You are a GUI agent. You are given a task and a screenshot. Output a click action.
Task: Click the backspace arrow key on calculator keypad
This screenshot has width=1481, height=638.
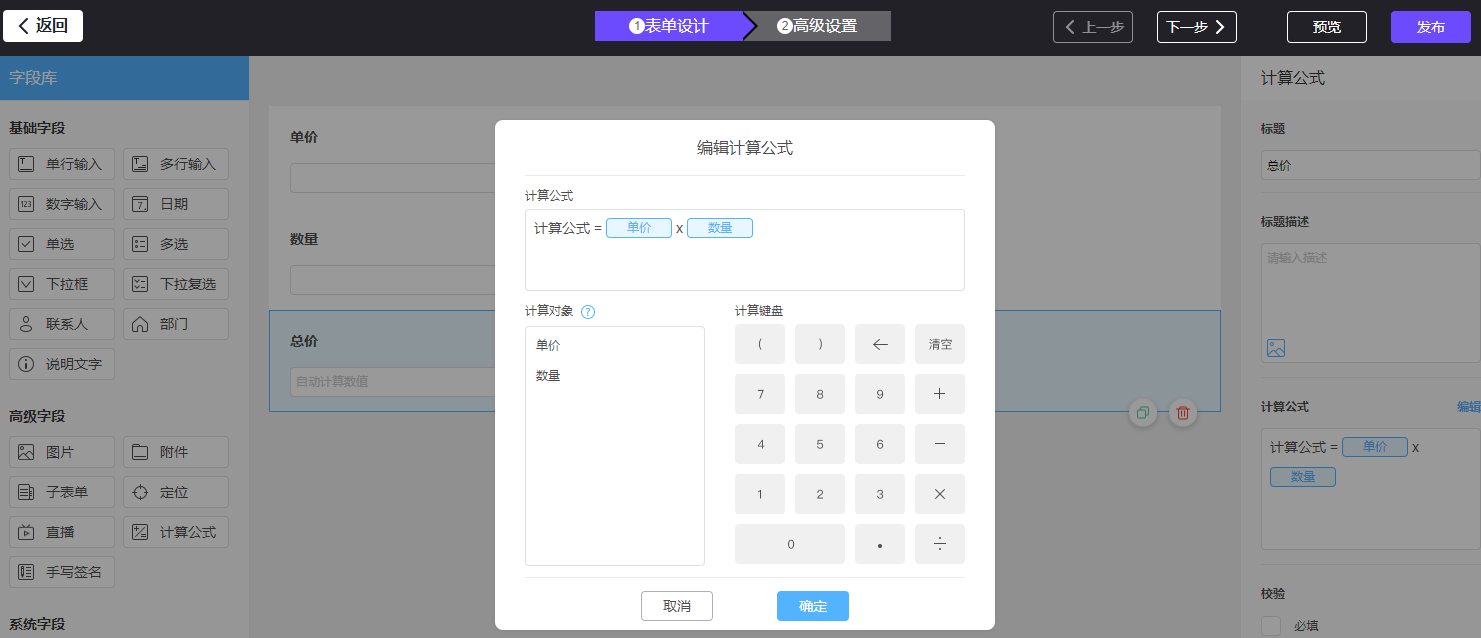879,344
